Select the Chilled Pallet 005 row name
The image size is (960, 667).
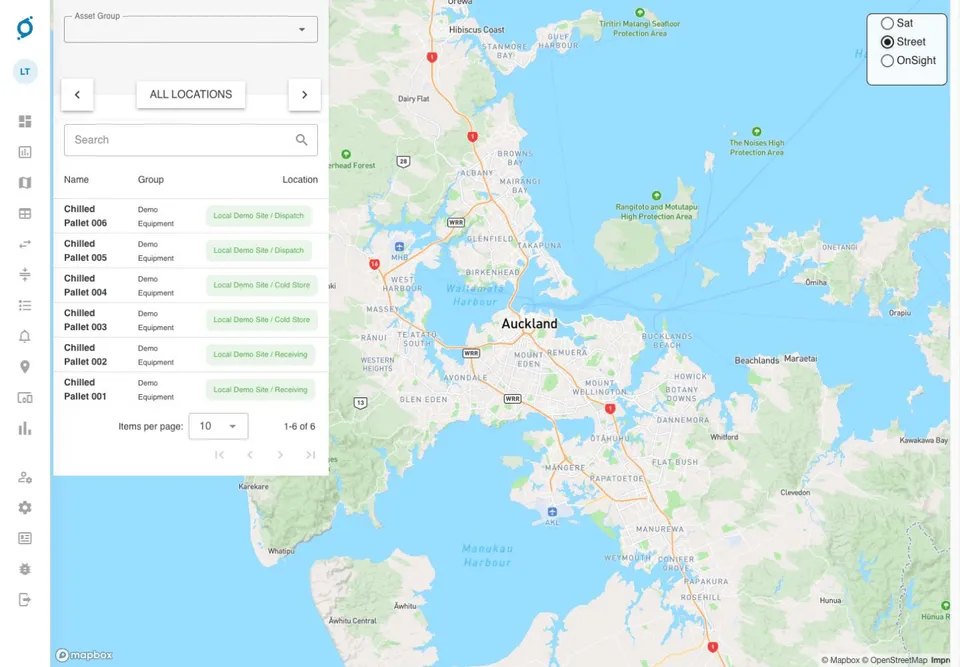tap(85, 251)
